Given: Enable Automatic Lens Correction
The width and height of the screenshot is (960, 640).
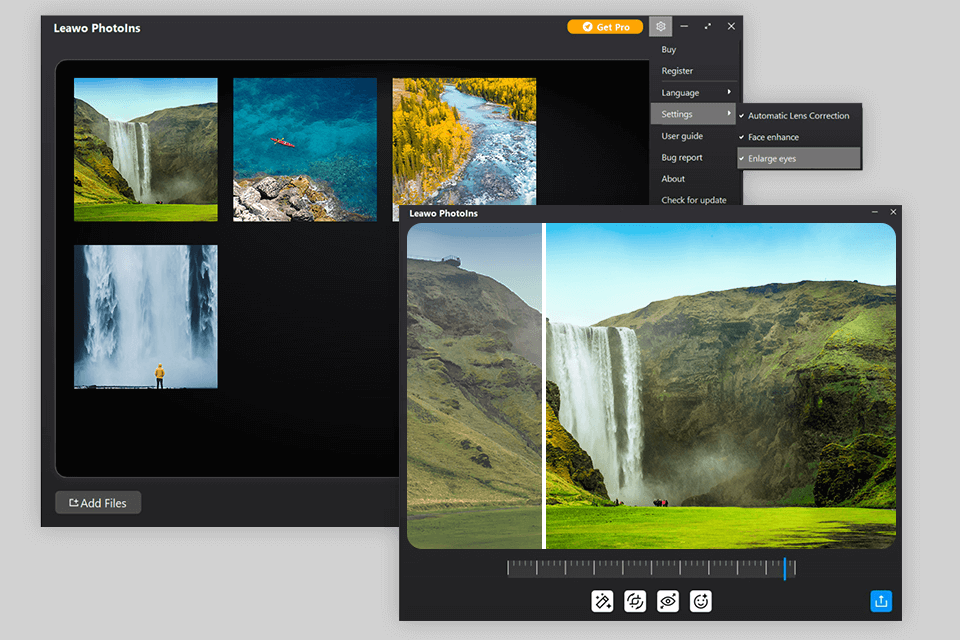Looking at the screenshot, I should pos(797,115).
